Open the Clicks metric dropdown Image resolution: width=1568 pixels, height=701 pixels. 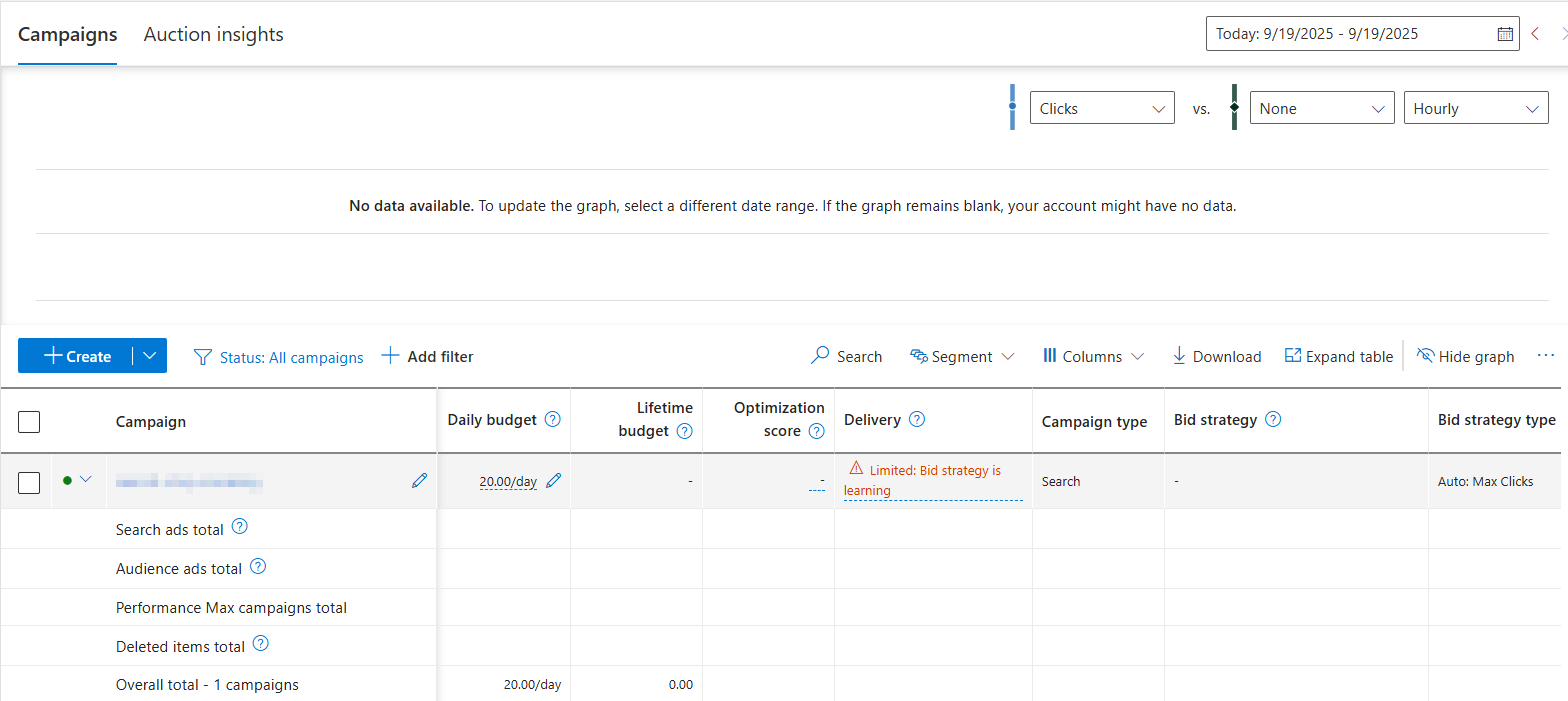pos(1102,109)
